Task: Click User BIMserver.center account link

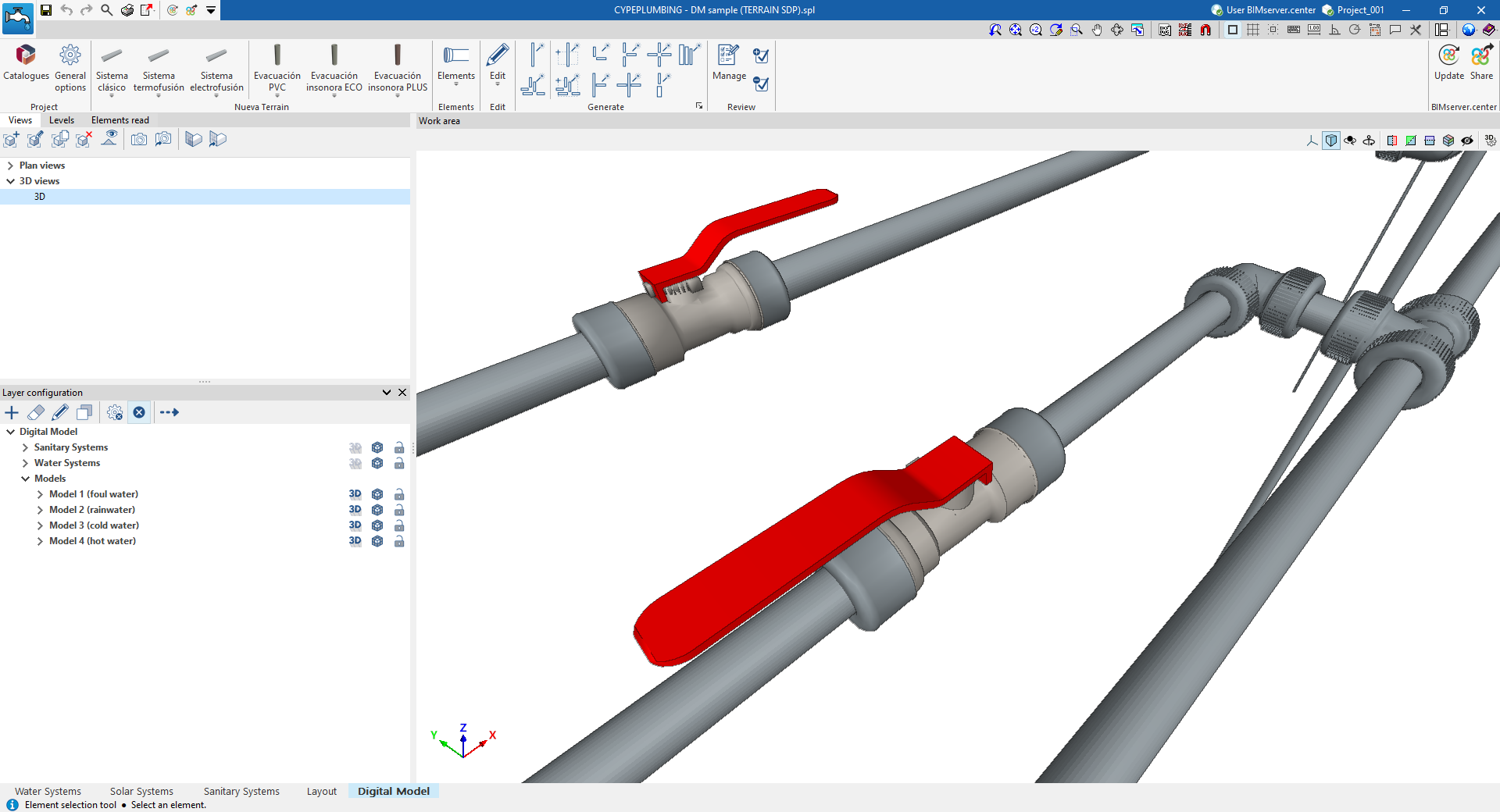Action: point(1263,10)
